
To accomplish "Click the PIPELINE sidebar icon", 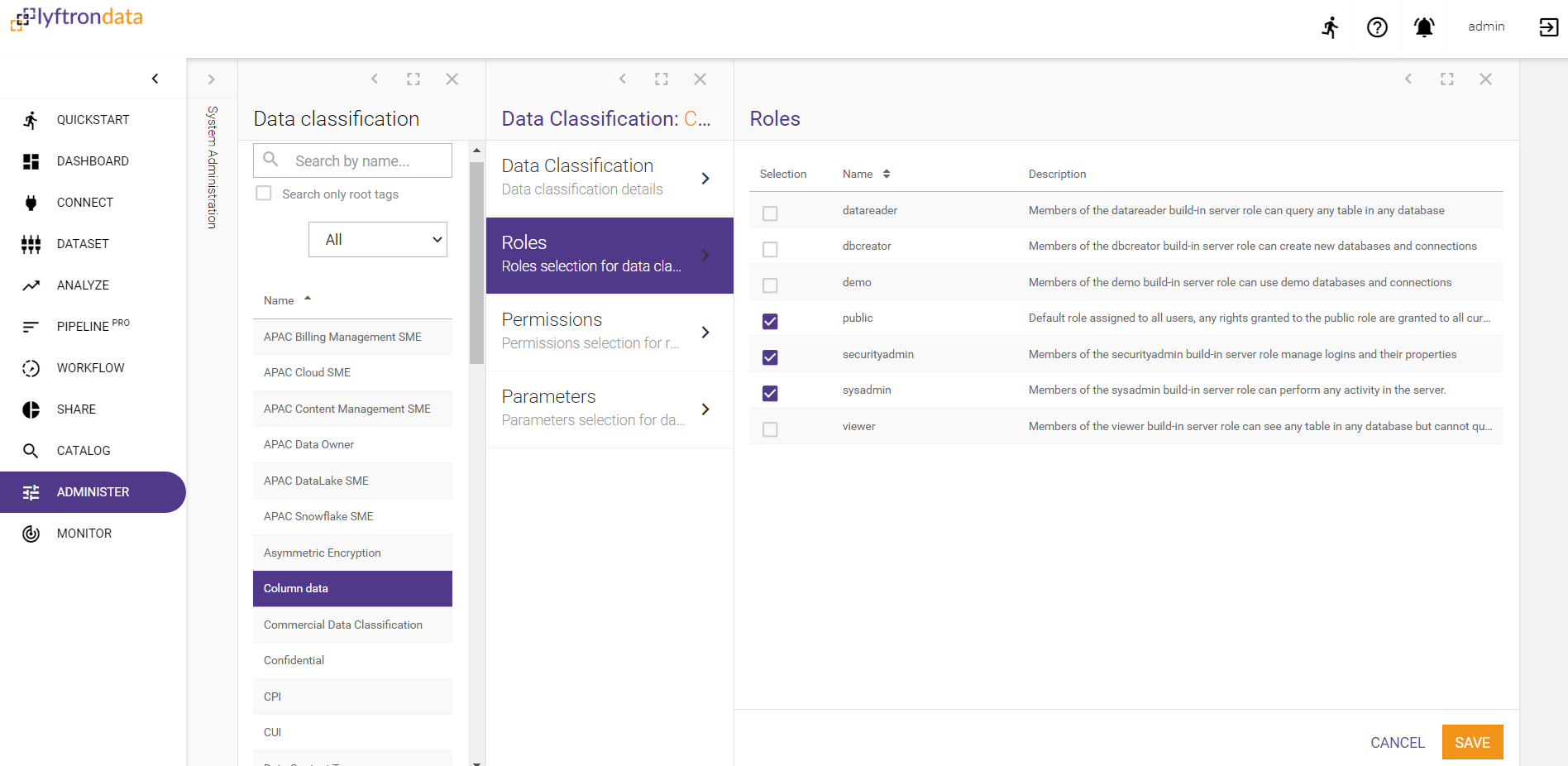I will (x=31, y=327).
